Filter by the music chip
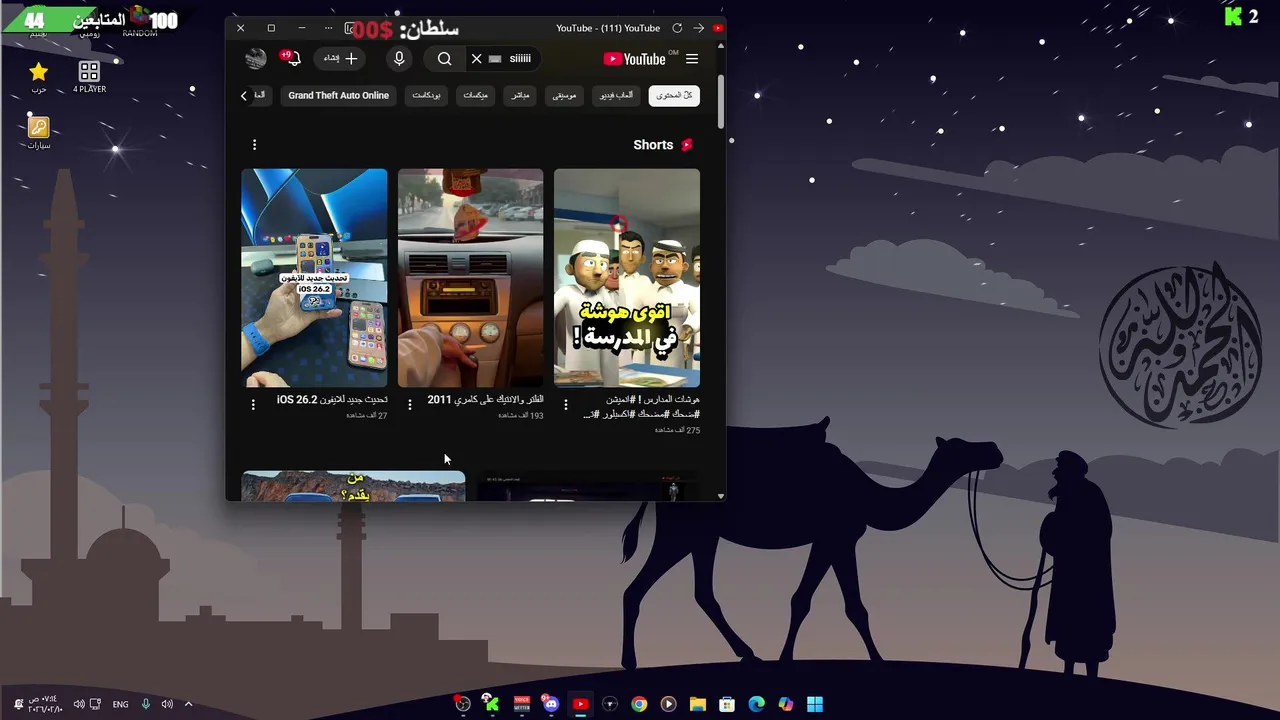The height and width of the screenshot is (720, 1280). 564,96
